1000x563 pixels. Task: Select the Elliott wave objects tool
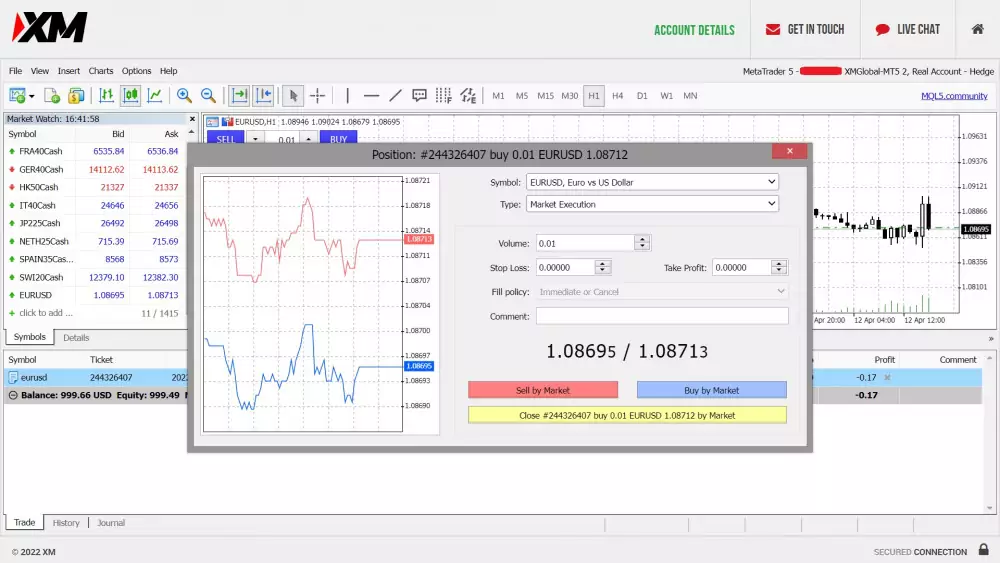pyautogui.click(x=468, y=96)
